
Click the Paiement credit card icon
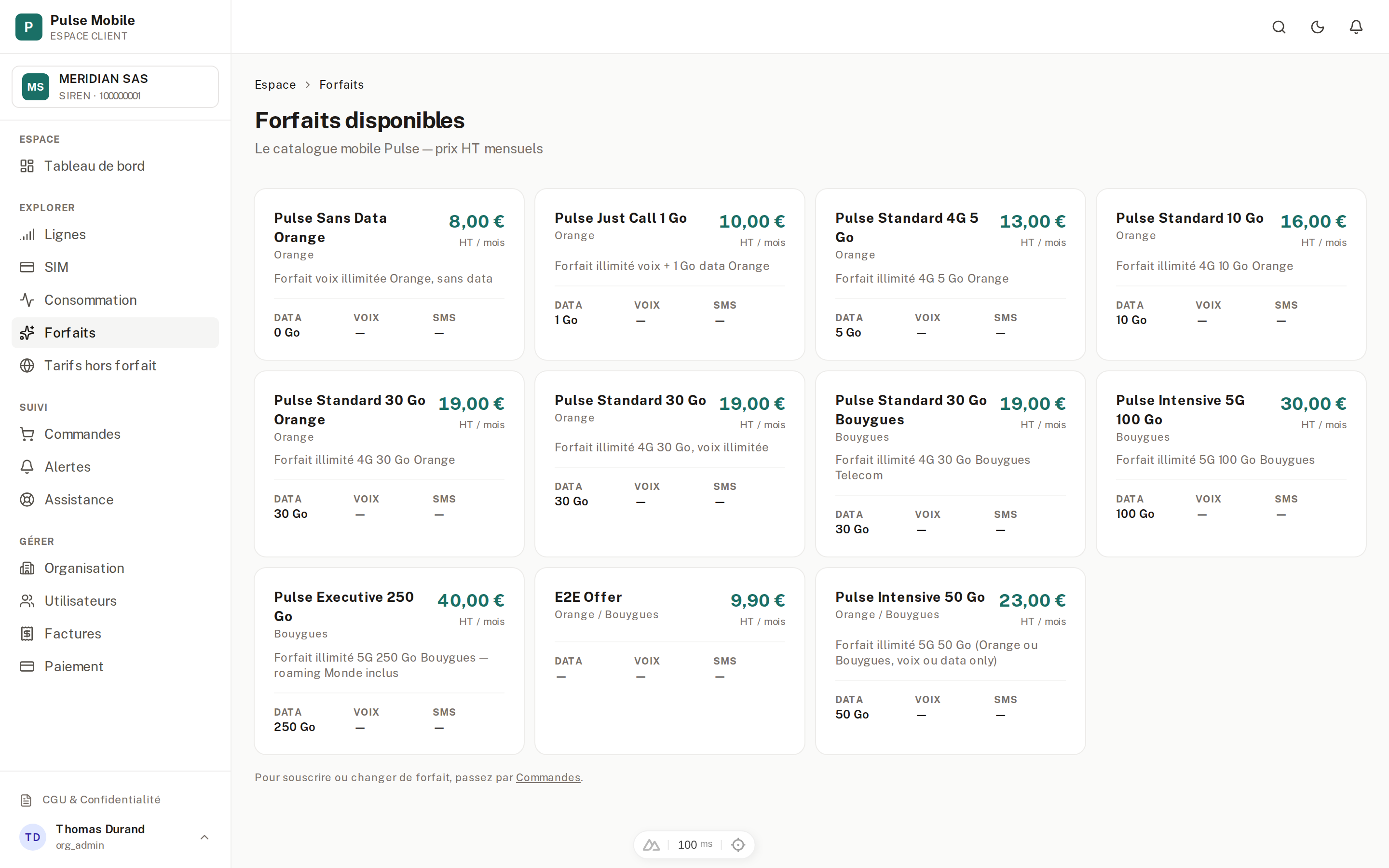click(x=27, y=666)
